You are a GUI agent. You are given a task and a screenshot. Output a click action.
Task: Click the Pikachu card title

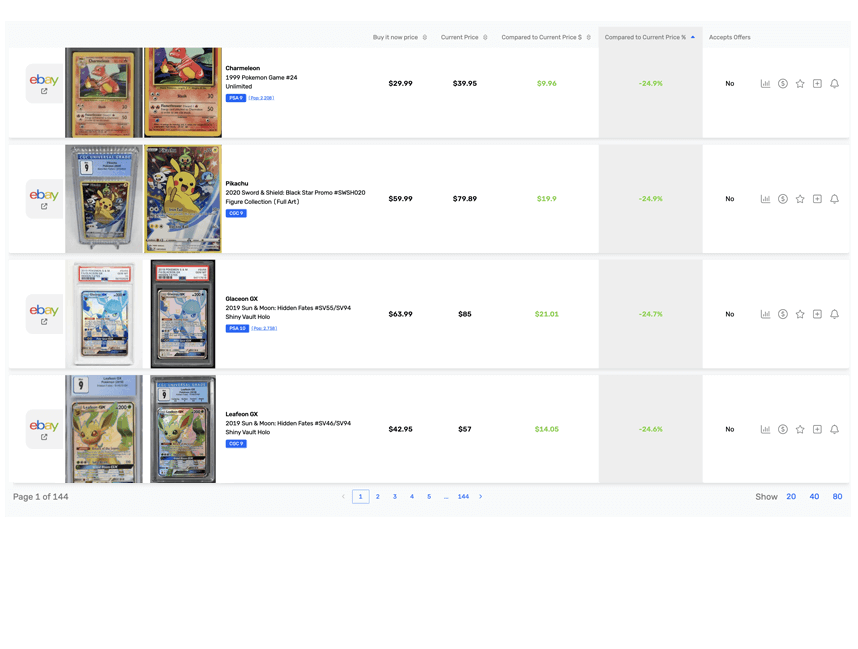237,183
